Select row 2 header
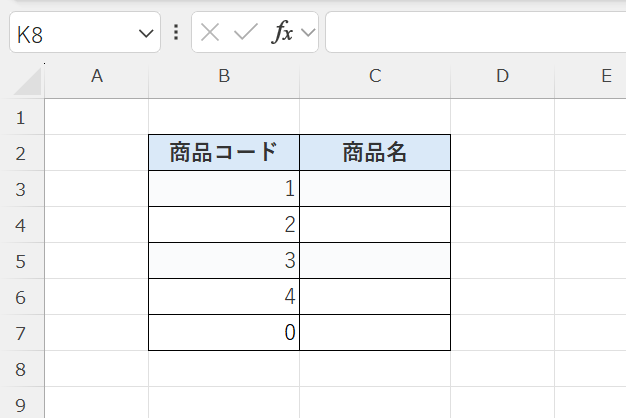 pos(22,153)
